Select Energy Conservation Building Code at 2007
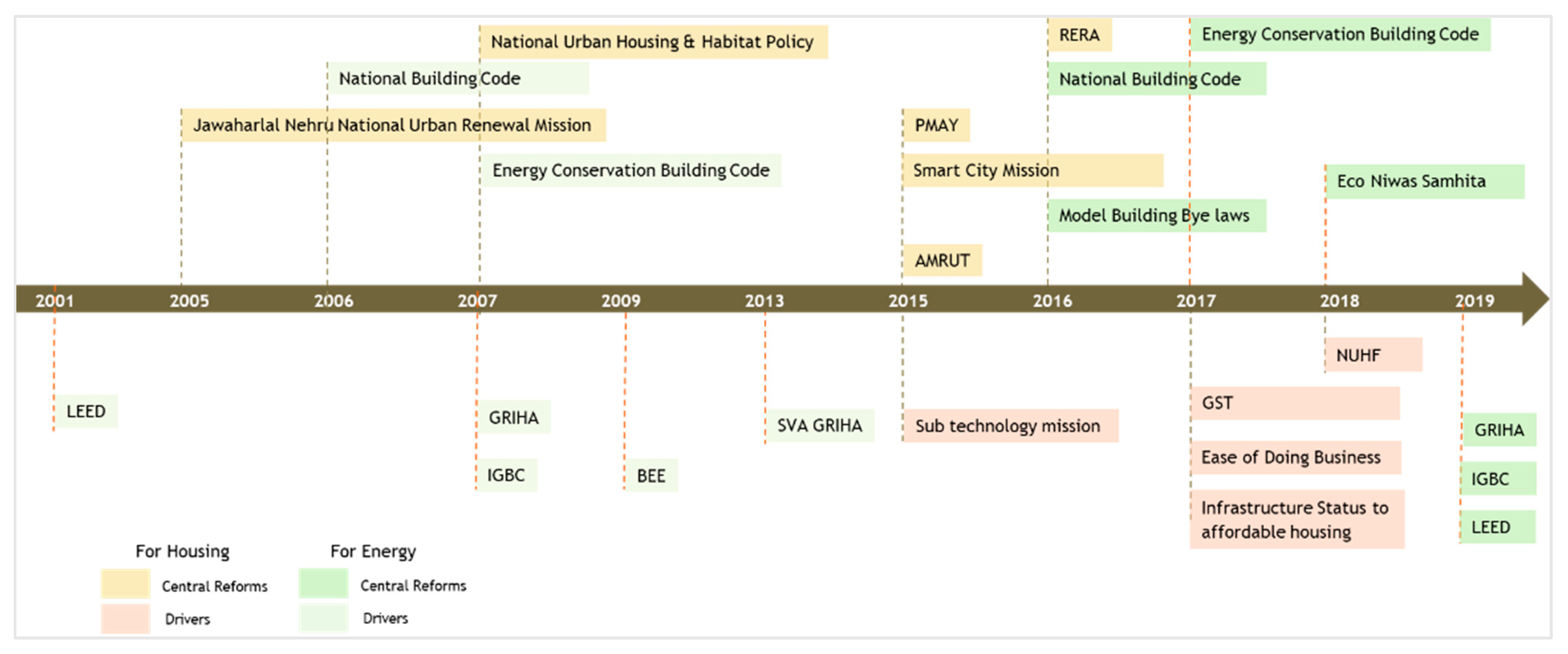The image size is (1568, 654). (x=631, y=170)
